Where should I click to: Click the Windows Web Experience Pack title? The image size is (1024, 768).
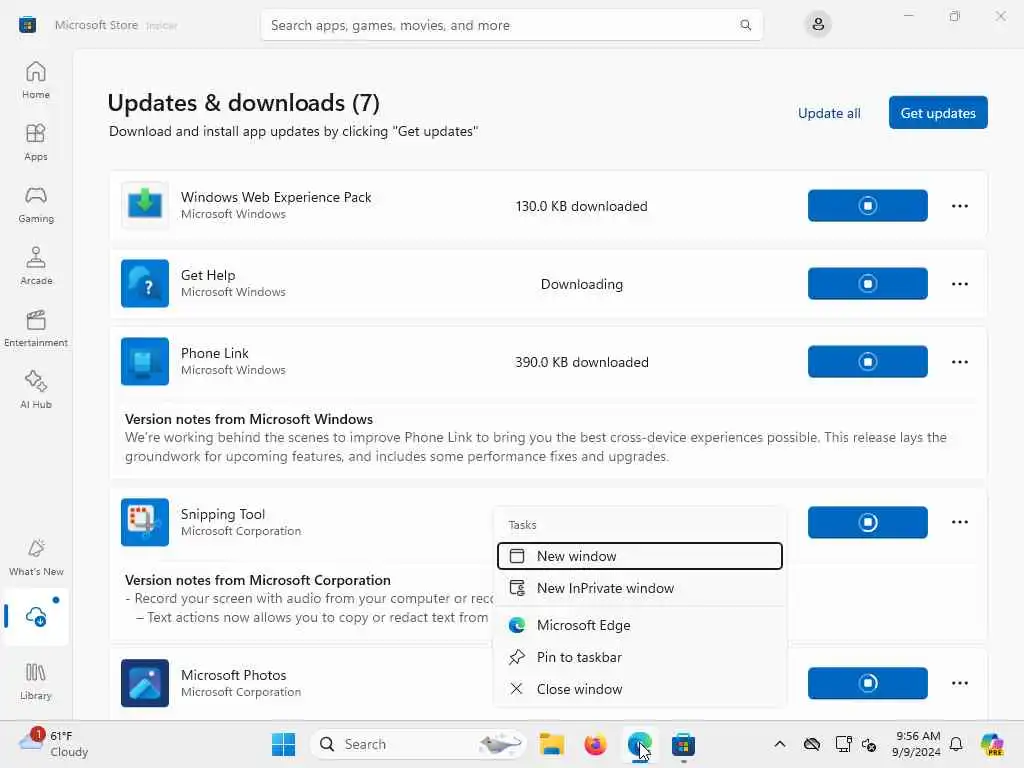[x=276, y=197]
